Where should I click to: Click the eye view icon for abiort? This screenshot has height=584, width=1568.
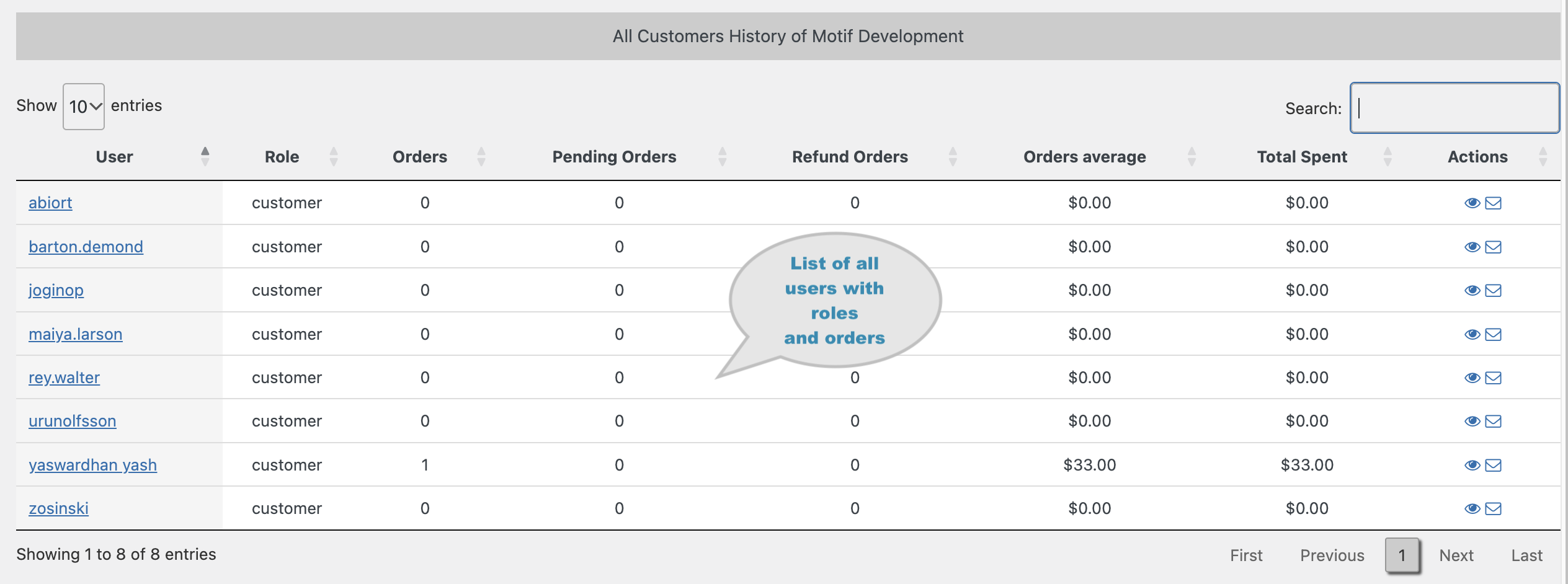[1472, 203]
